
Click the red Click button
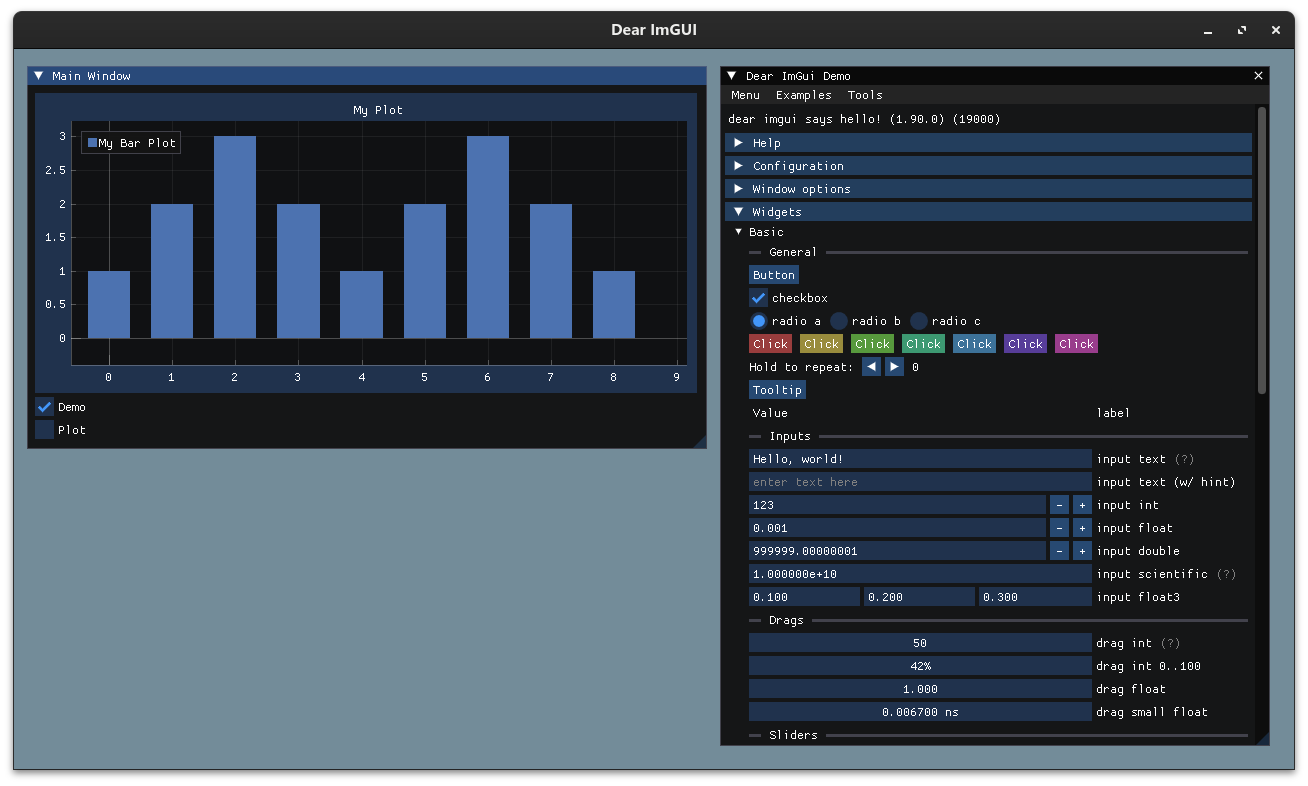(770, 344)
